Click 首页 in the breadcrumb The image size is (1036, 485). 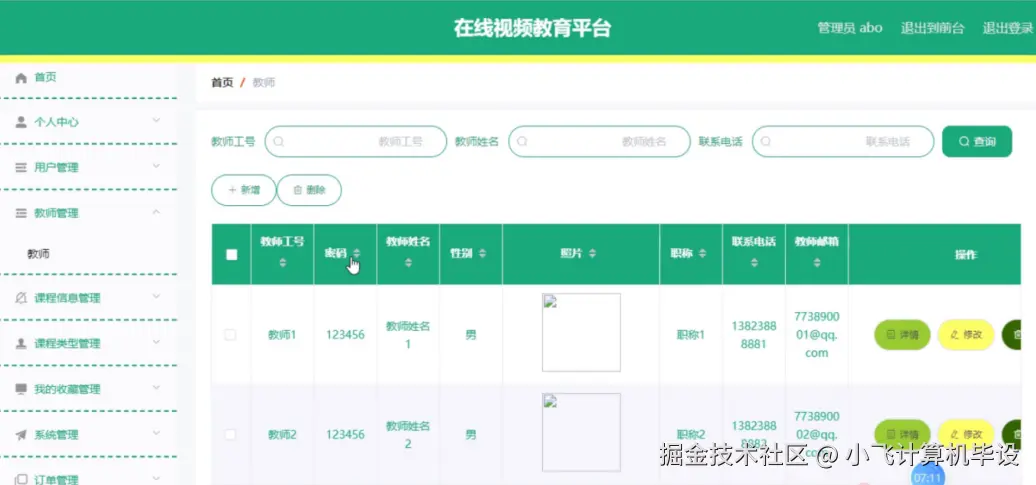pyautogui.click(x=222, y=83)
